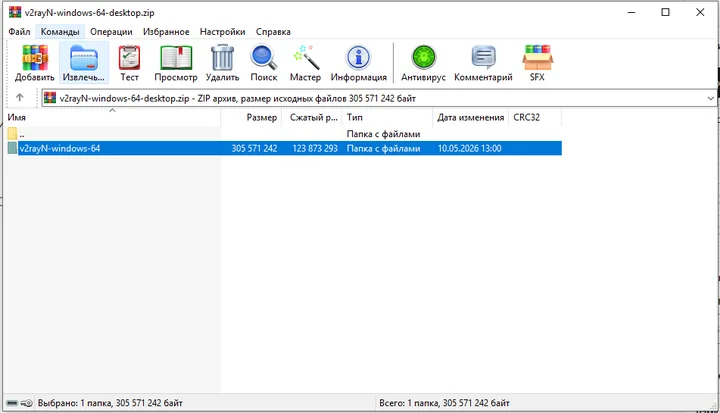Screen dimensions: 720x413
Task: Click Папка с файлами in v2rayN row
Action: [x=383, y=148]
